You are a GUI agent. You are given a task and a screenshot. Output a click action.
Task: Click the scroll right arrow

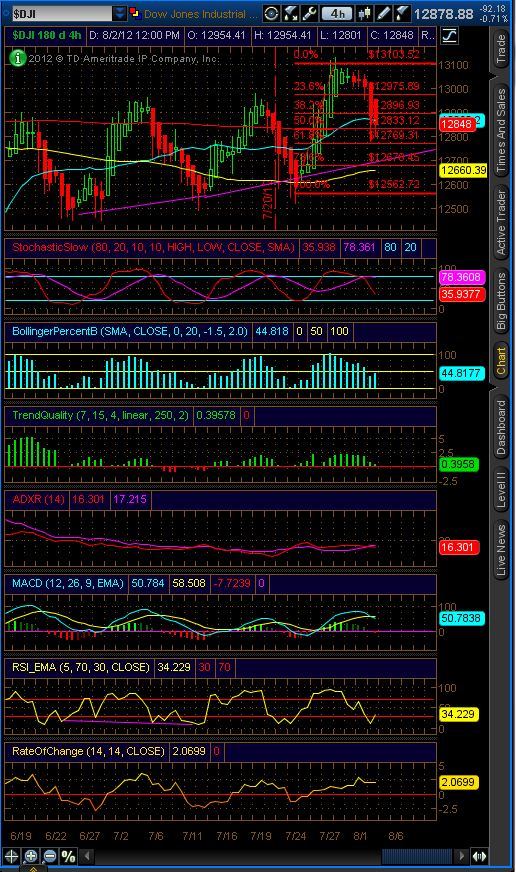point(460,856)
